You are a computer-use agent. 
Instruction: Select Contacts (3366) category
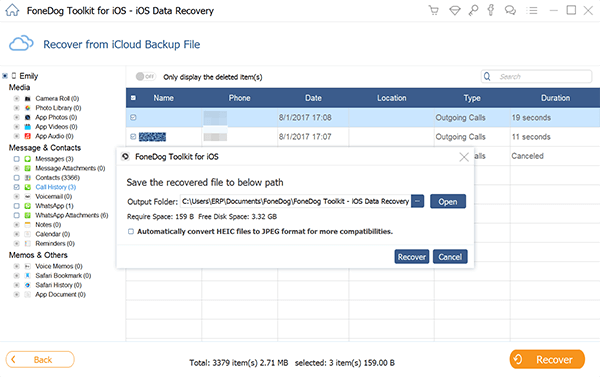pyautogui.click(x=57, y=178)
